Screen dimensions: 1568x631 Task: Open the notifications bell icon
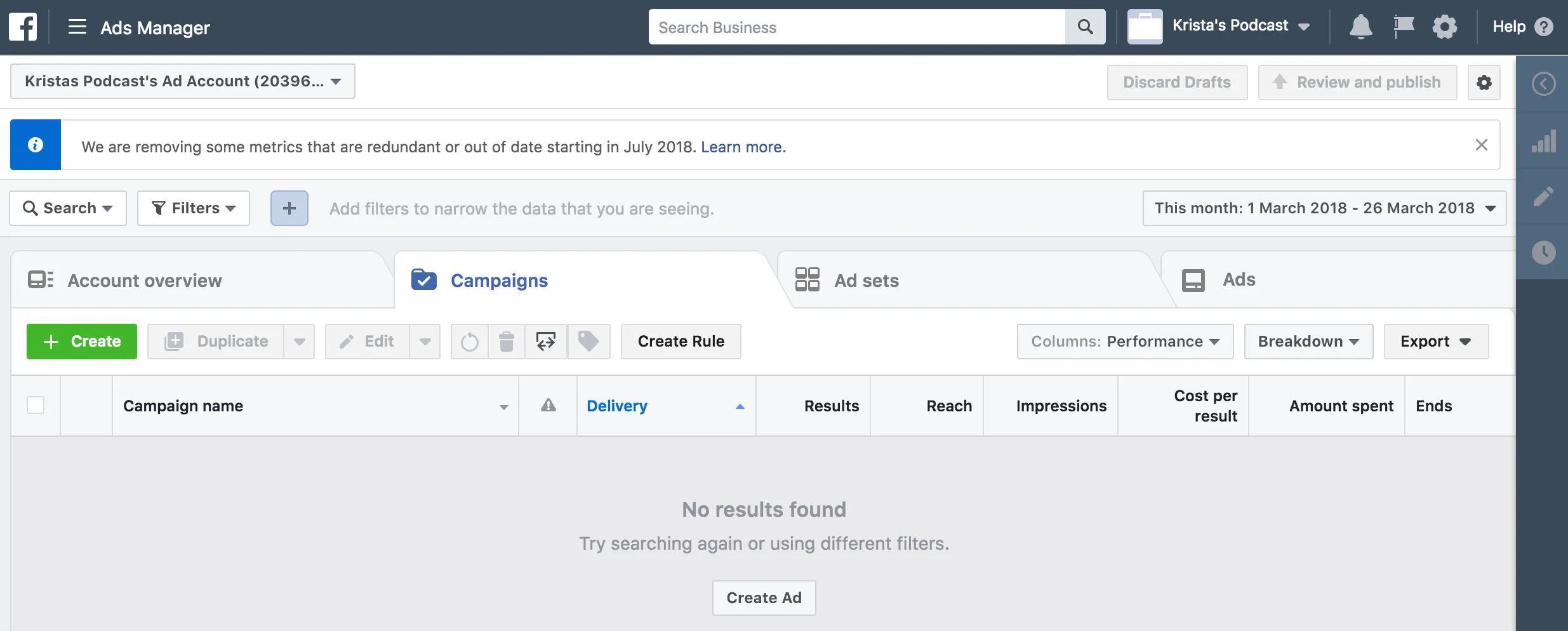click(1360, 27)
